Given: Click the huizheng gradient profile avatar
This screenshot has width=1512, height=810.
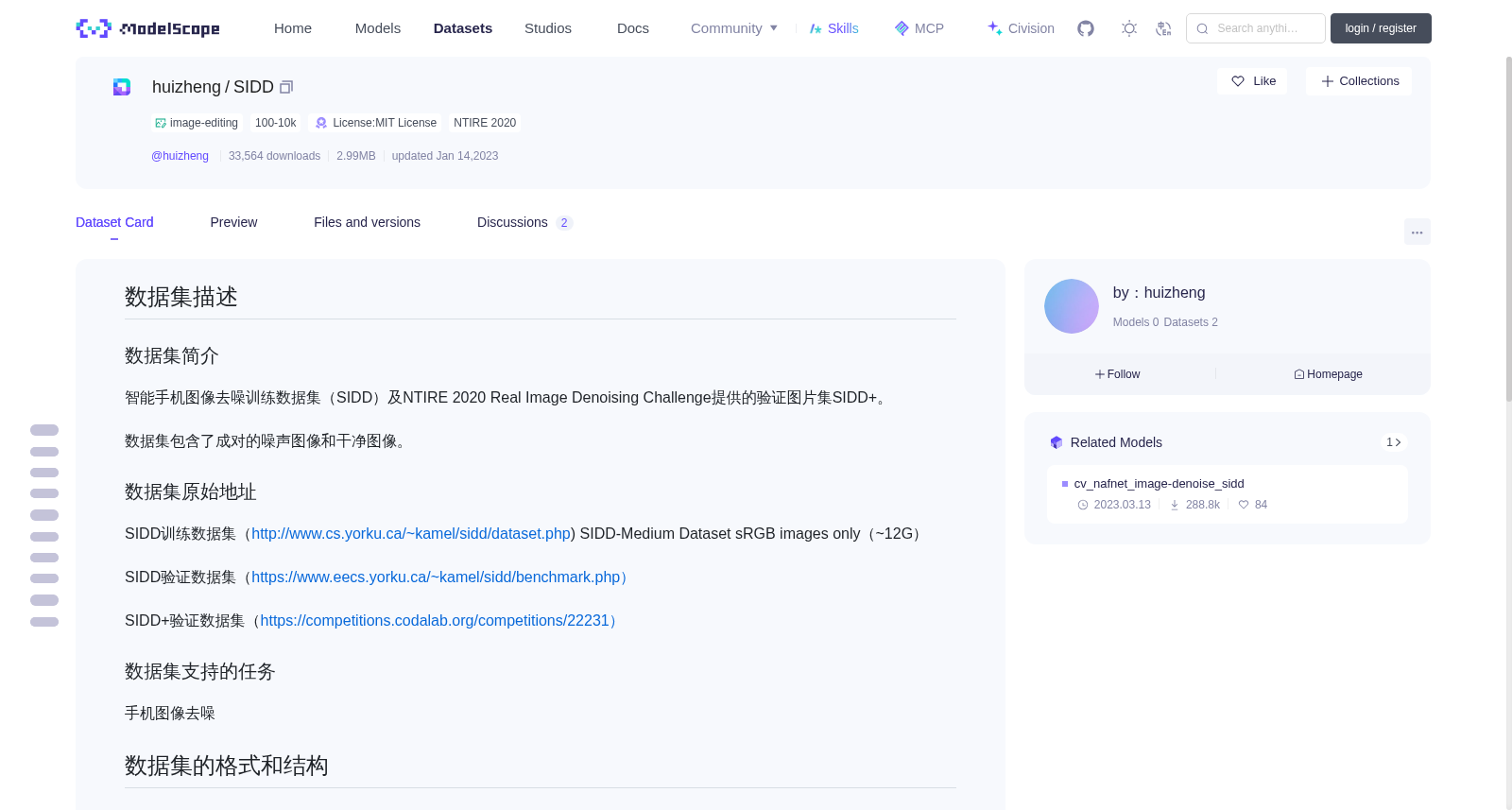Looking at the screenshot, I should [x=1072, y=306].
